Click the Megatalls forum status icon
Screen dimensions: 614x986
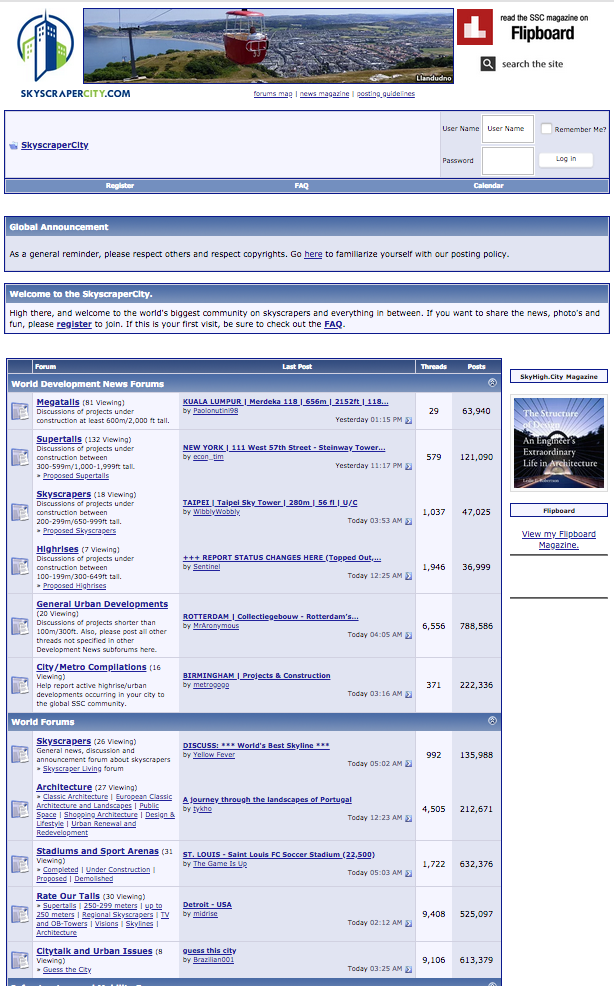pyautogui.click(x=20, y=411)
